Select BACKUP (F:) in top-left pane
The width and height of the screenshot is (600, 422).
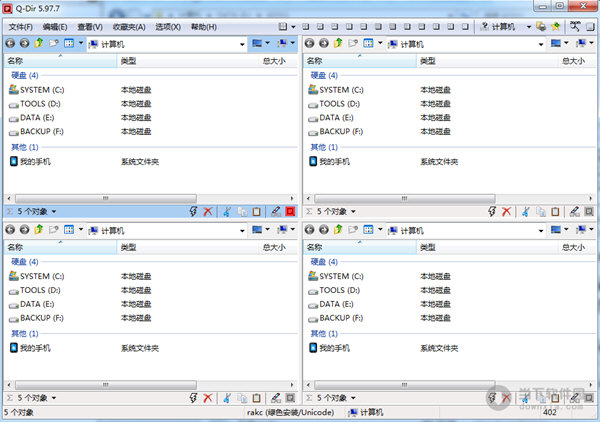tap(36, 132)
